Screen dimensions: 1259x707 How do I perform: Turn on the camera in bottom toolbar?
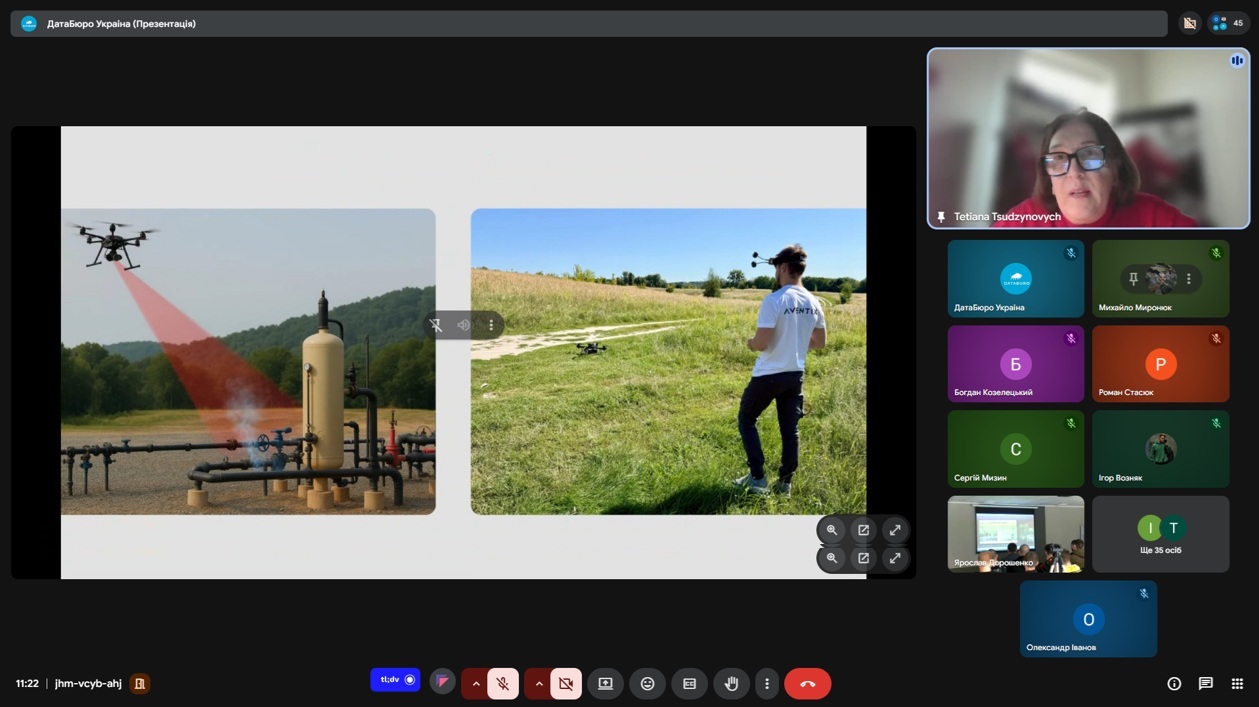(566, 684)
